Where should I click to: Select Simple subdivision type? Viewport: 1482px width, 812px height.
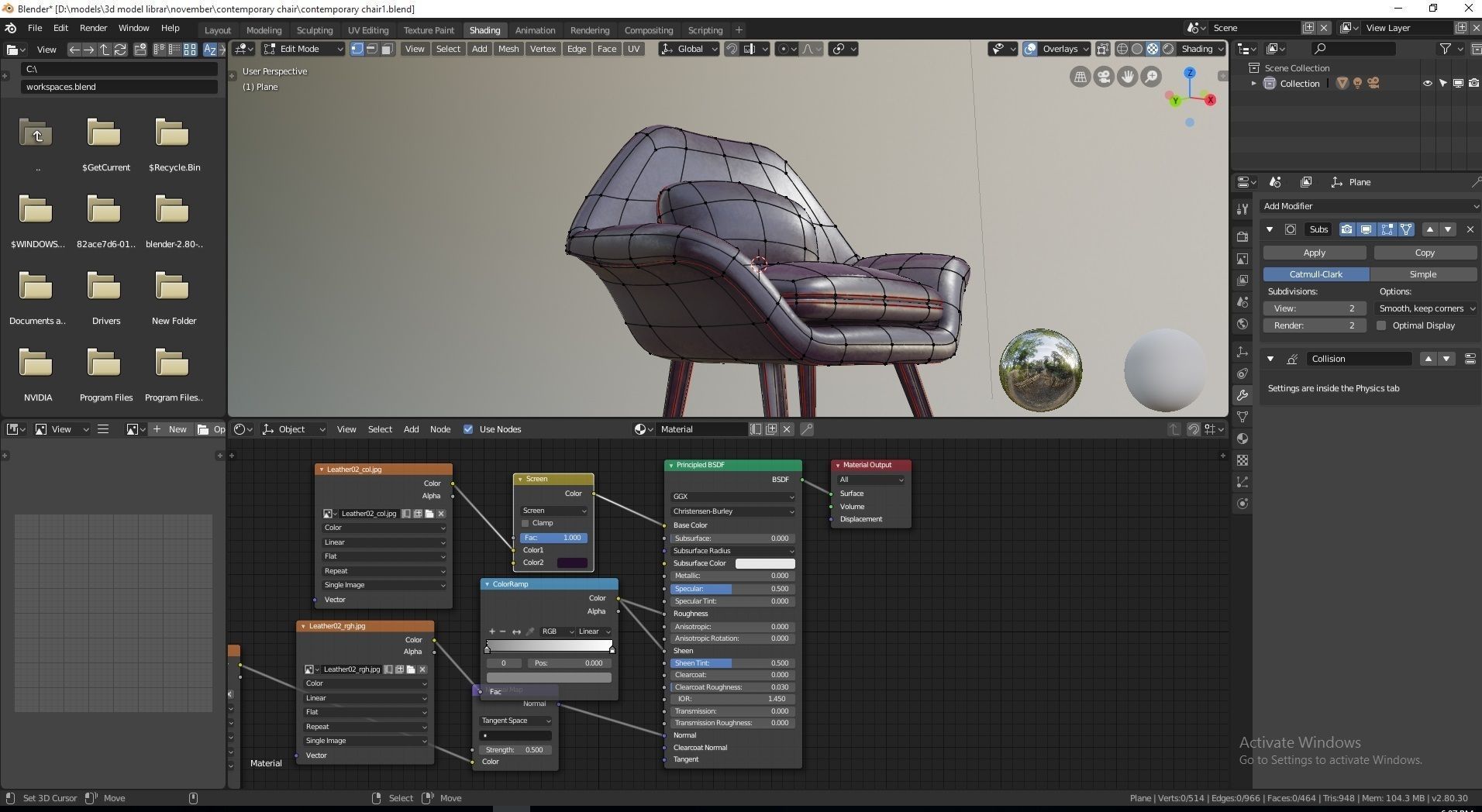coord(1423,274)
